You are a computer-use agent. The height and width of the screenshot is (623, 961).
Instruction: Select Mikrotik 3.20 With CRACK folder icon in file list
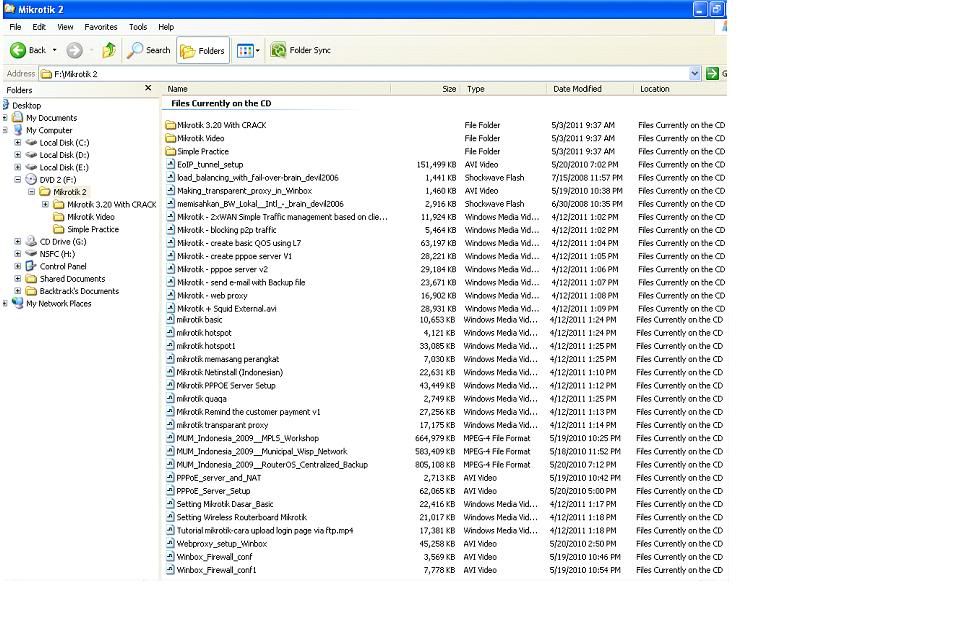pos(170,125)
